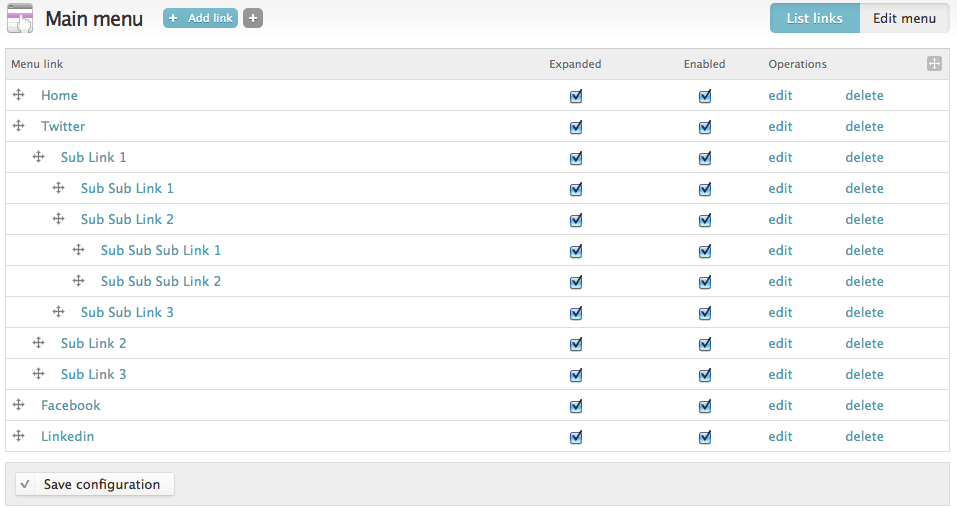
Task: Grab the drag handle for Twitter
Action: (x=19, y=126)
